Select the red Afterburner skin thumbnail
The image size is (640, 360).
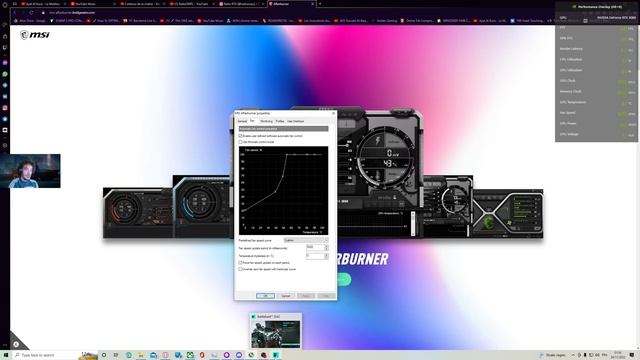[x=138, y=213]
